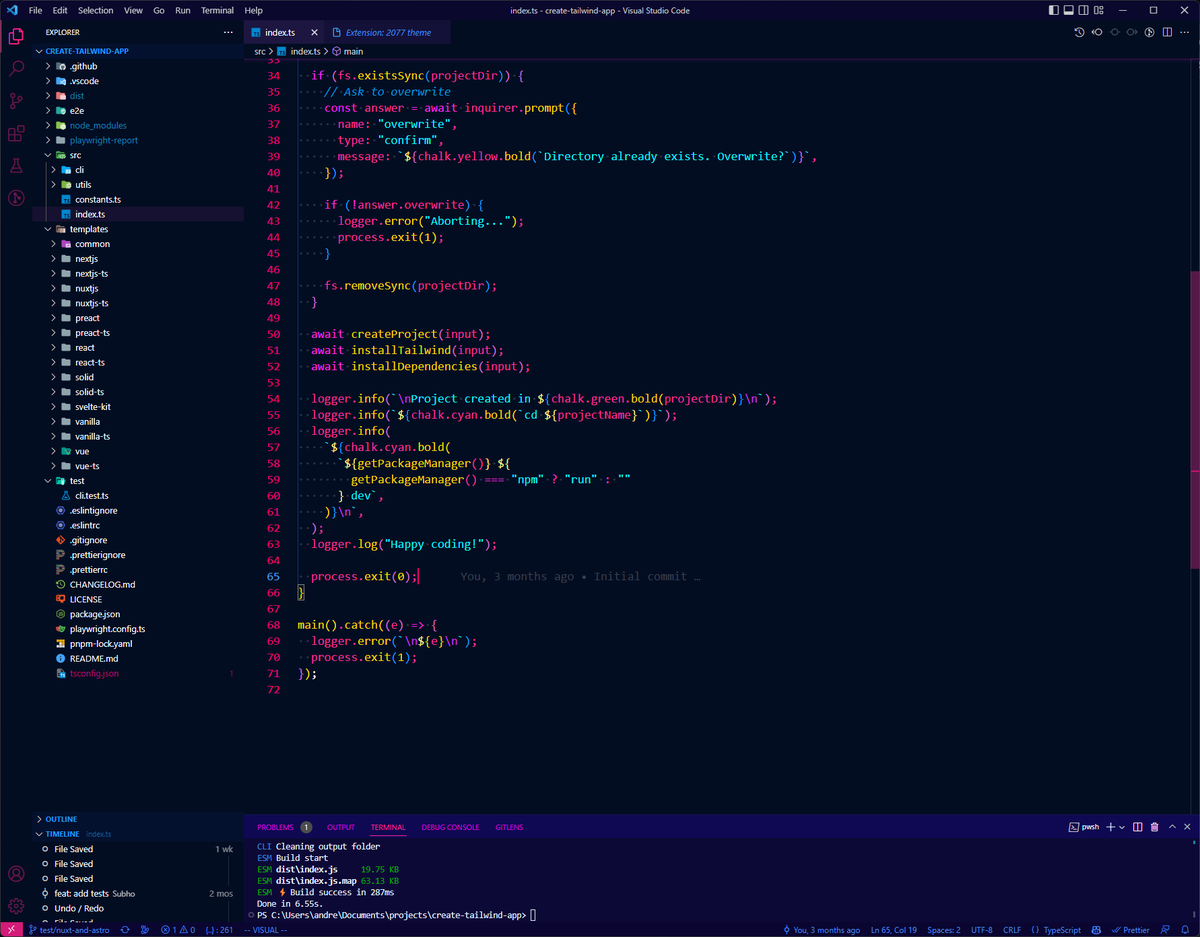1200x937 pixels.
Task: Select the Prettier status bar item
Action: (1131, 929)
